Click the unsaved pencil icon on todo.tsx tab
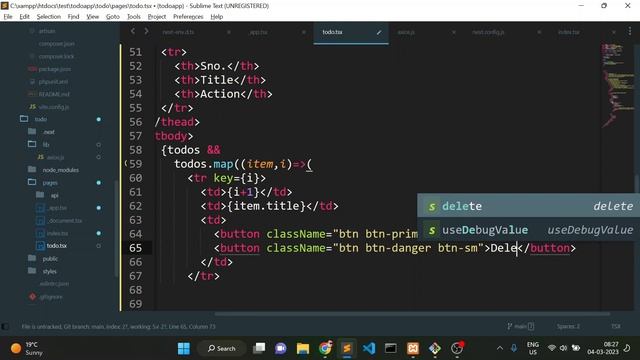This screenshot has width=640, height=360. (379, 32)
